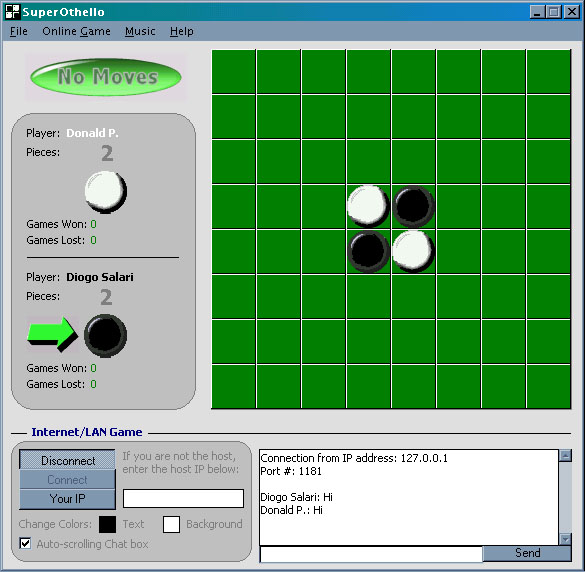Image resolution: width=585 pixels, height=572 pixels.
Task: Click the lower black disc on the board
Action: click(x=368, y=251)
